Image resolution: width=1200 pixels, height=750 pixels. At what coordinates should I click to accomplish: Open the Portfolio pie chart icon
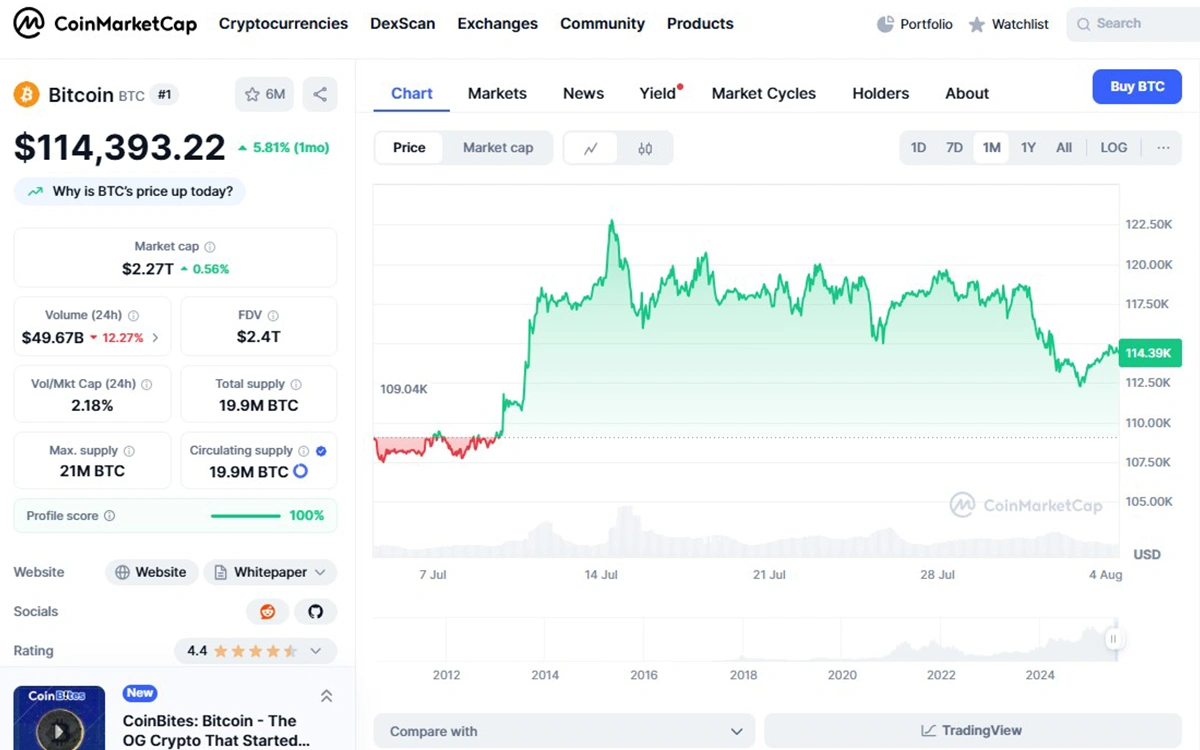(885, 24)
